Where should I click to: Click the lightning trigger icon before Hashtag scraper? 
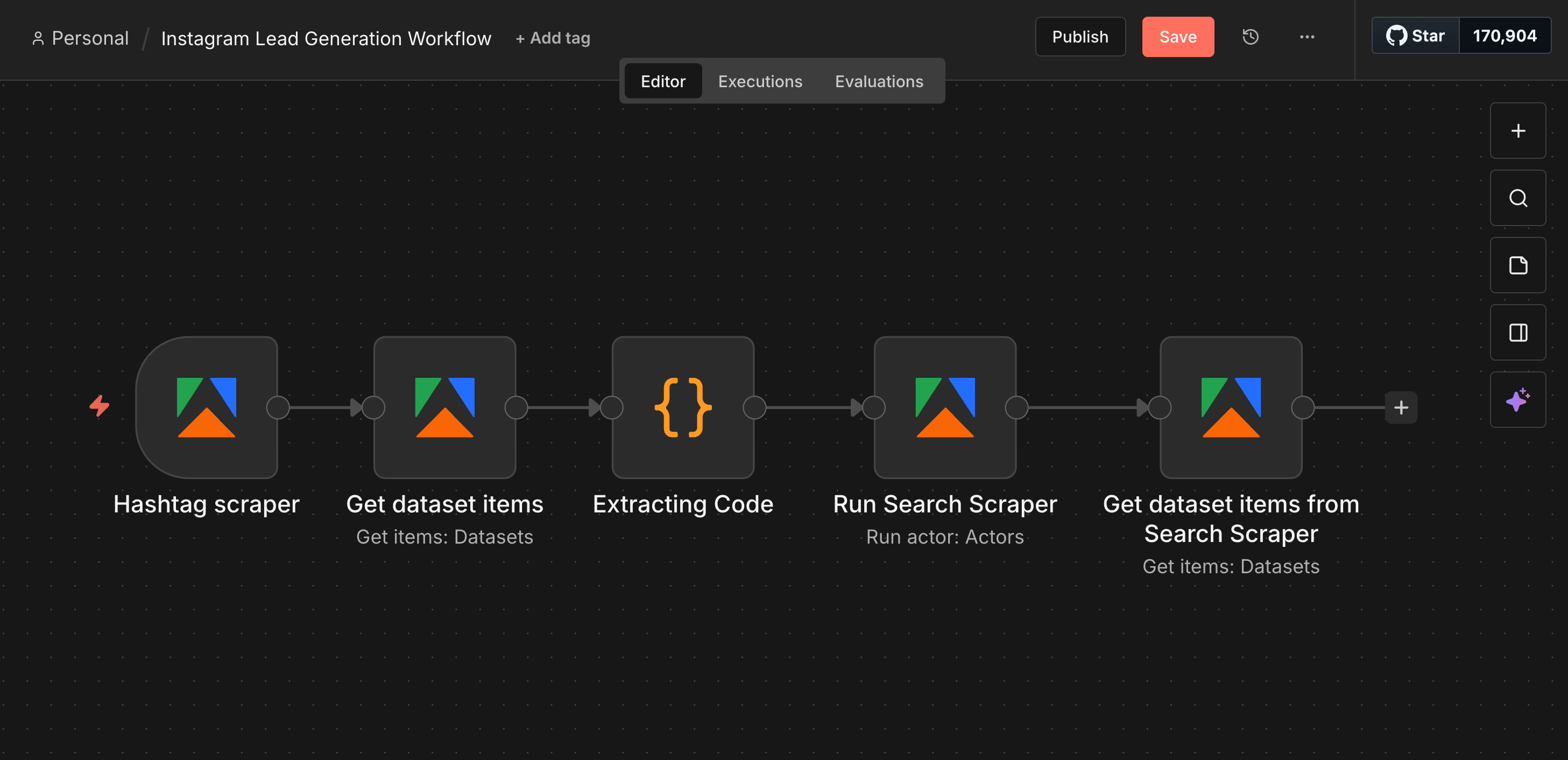pyautogui.click(x=99, y=407)
